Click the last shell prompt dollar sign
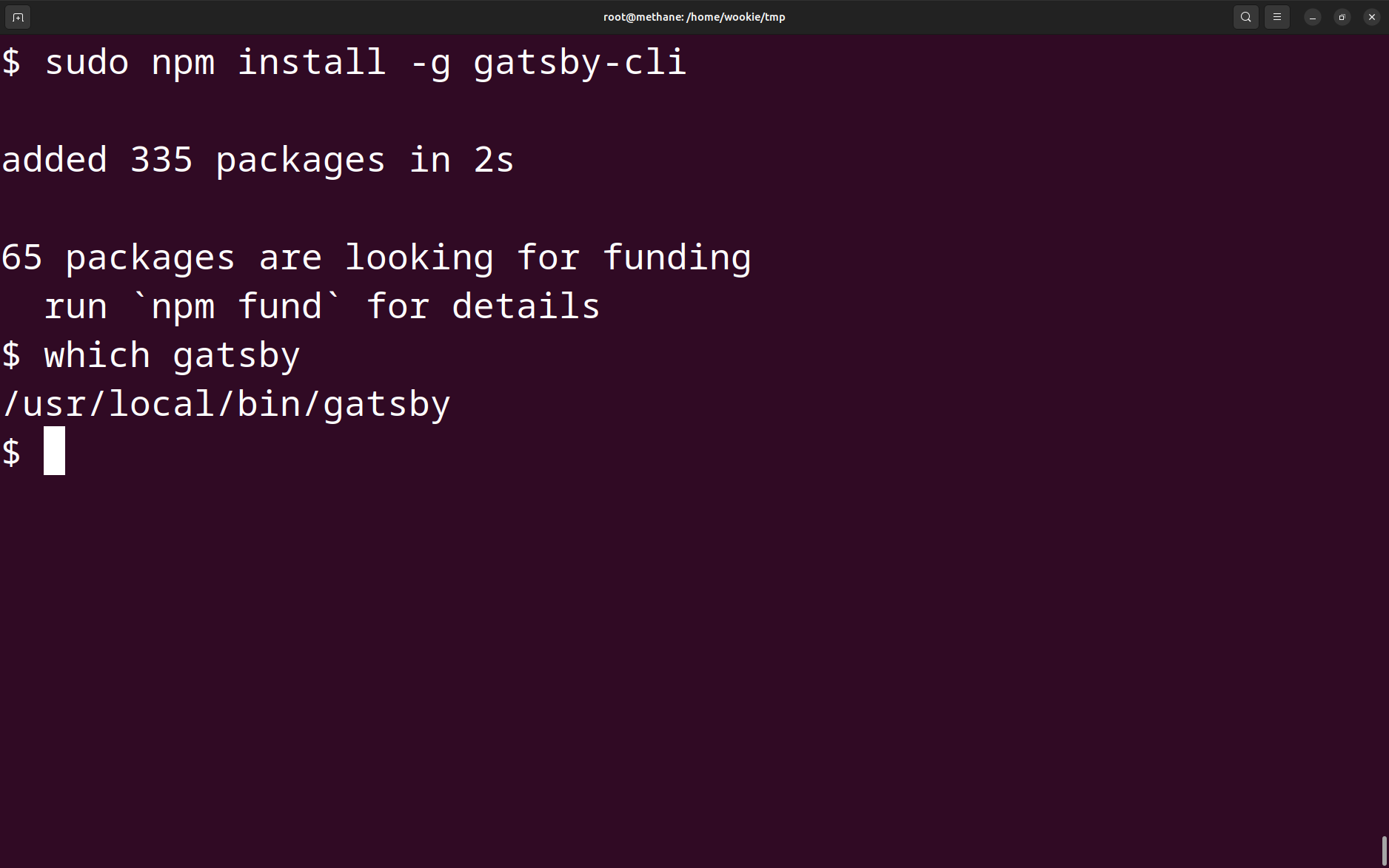The height and width of the screenshot is (868, 1389). point(11,451)
